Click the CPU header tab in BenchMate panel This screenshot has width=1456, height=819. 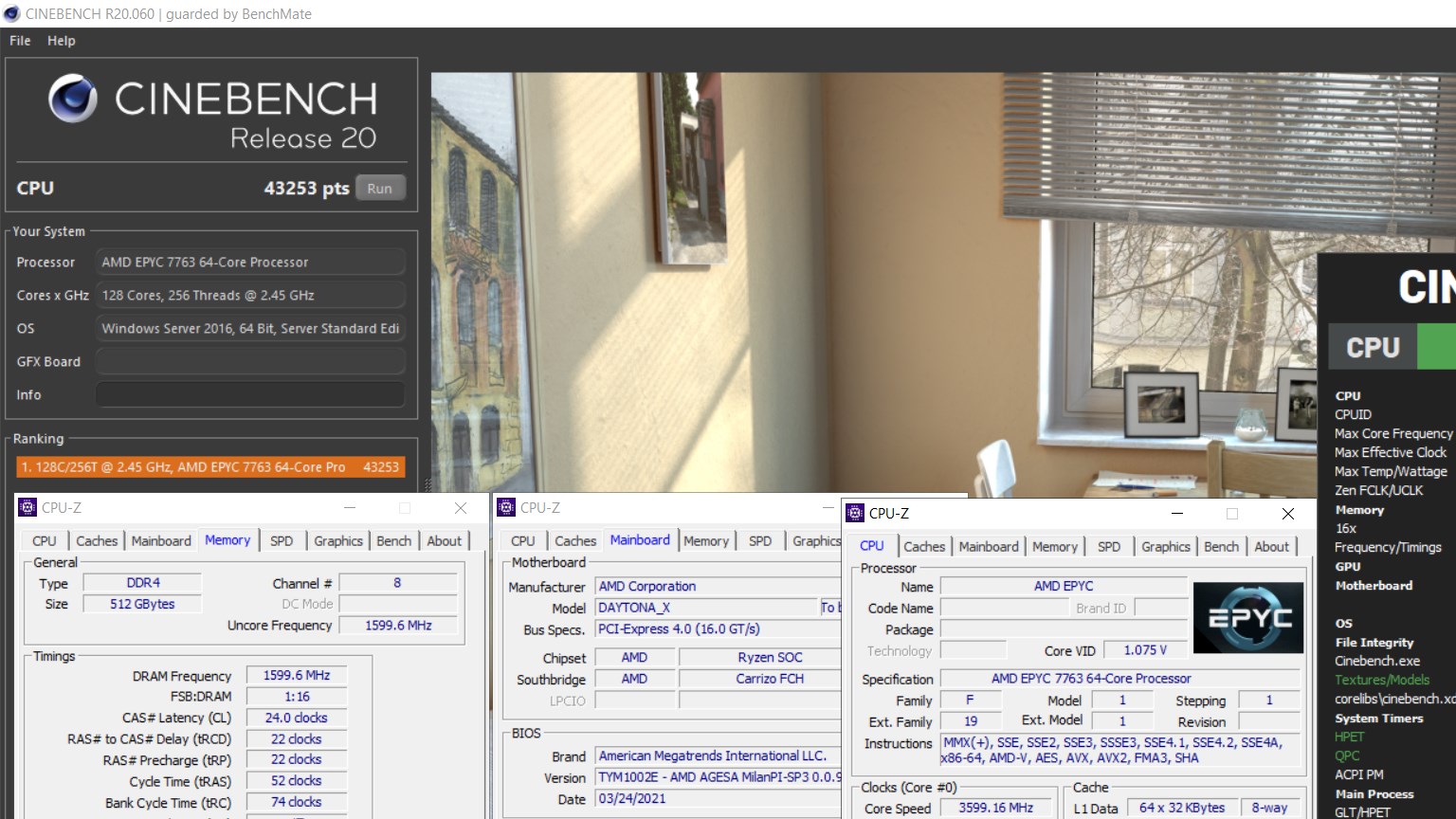[x=1373, y=347]
